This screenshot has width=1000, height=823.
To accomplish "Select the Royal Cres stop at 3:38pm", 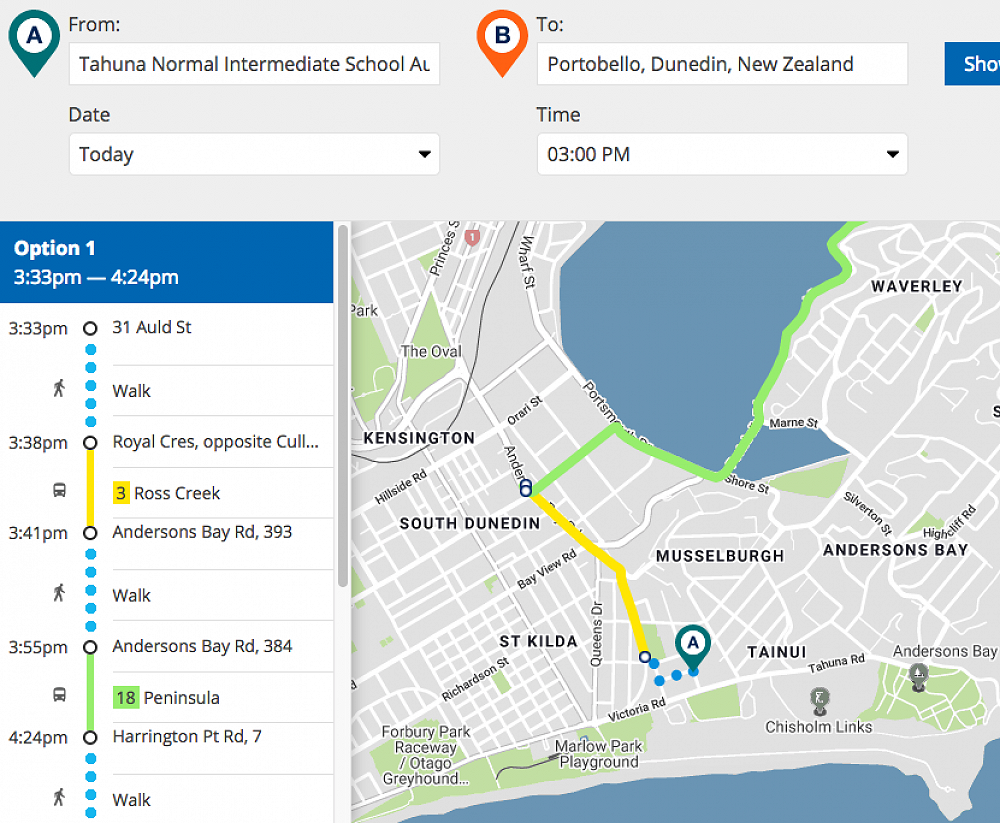I will click(215, 441).
